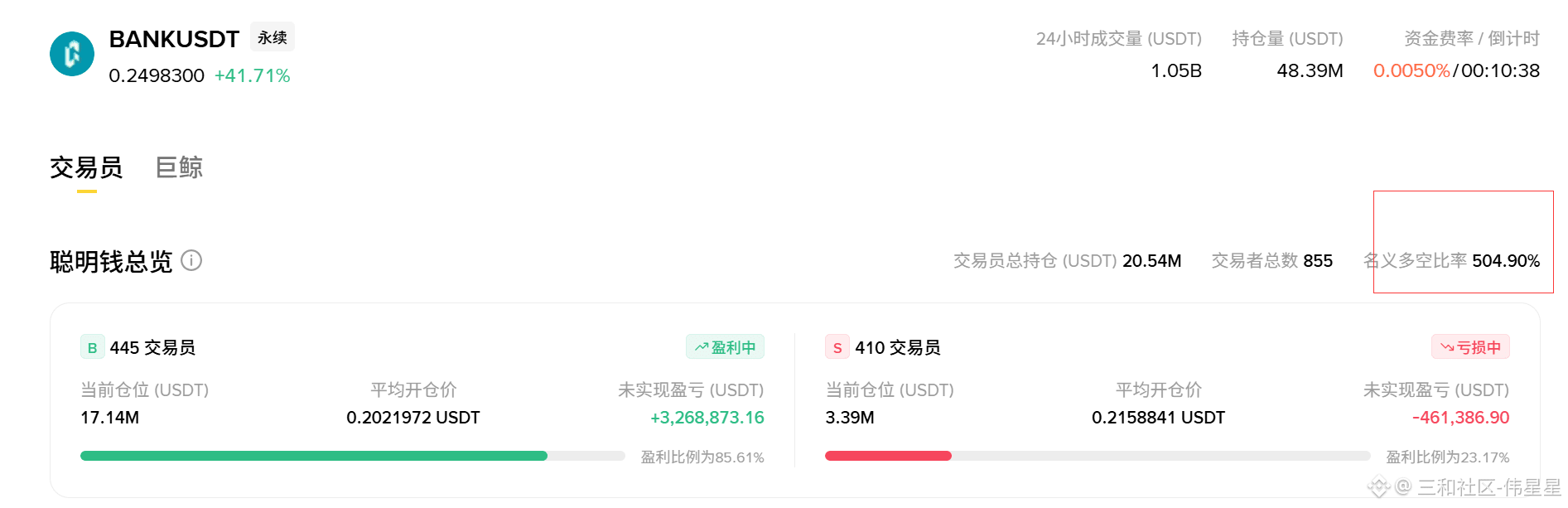
Task: Click the +3,268,873.16 unrealized profit figure
Action: point(707,418)
